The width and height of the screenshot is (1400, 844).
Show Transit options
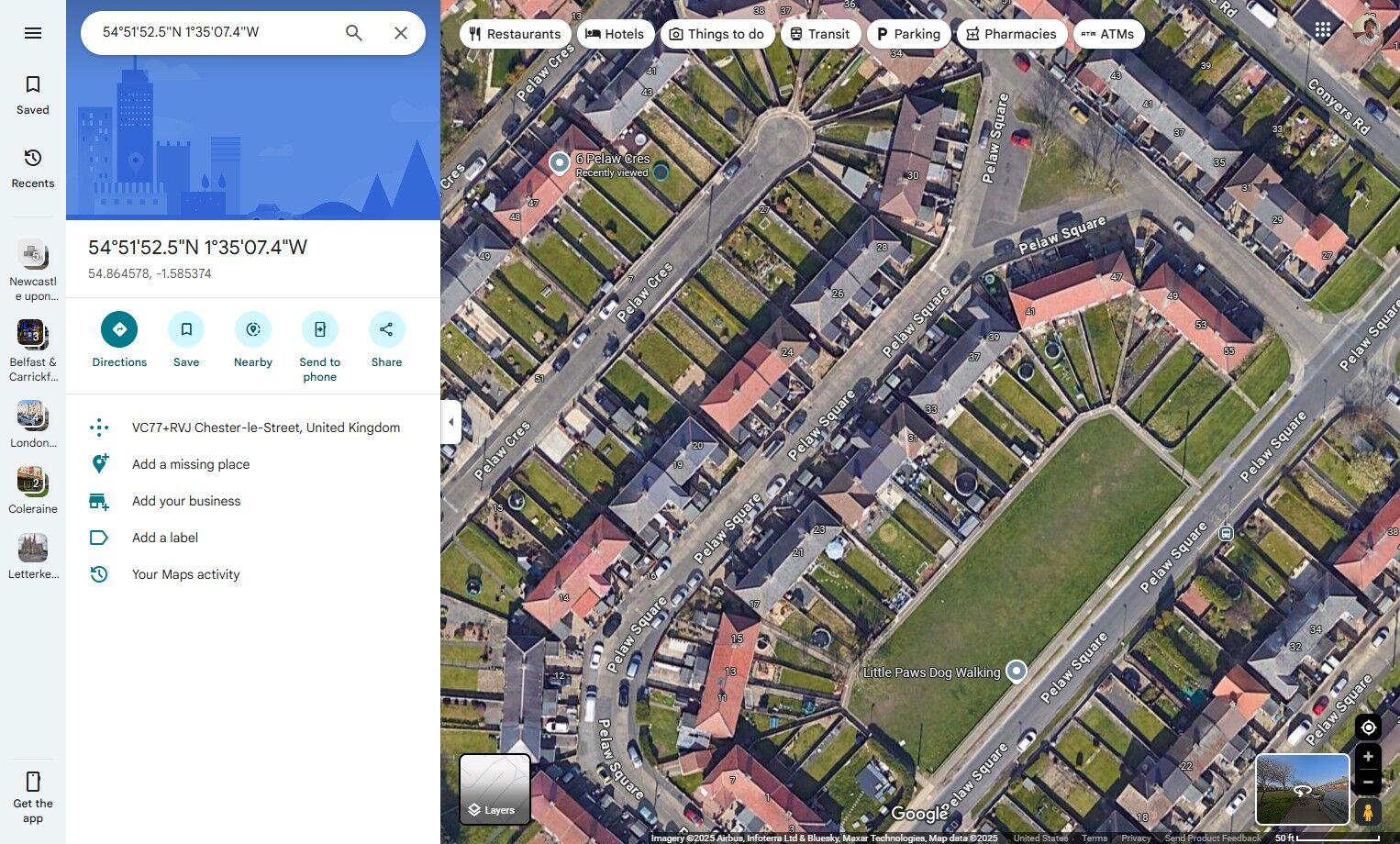pyautogui.click(x=820, y=34)
